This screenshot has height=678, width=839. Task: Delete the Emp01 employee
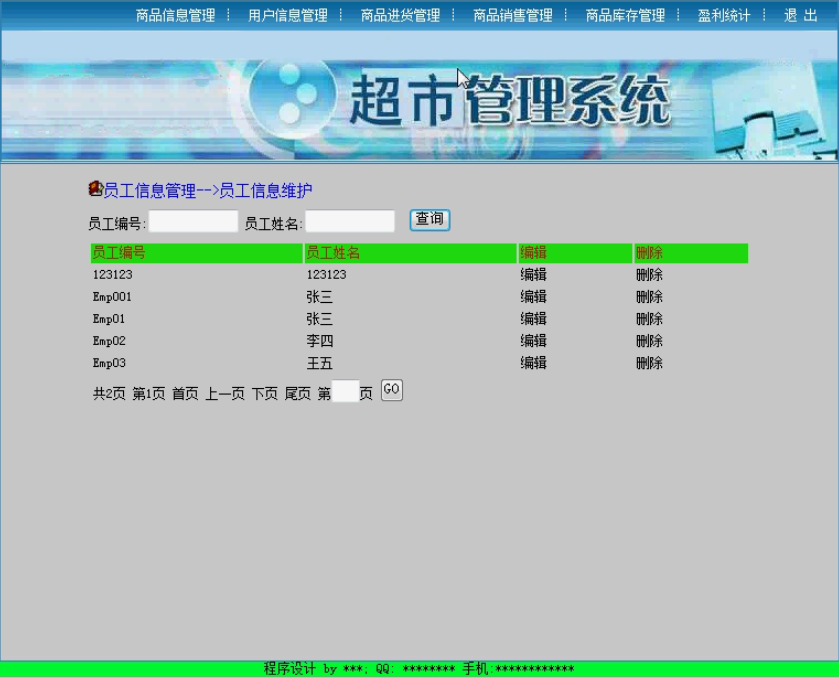pos(649,319)
